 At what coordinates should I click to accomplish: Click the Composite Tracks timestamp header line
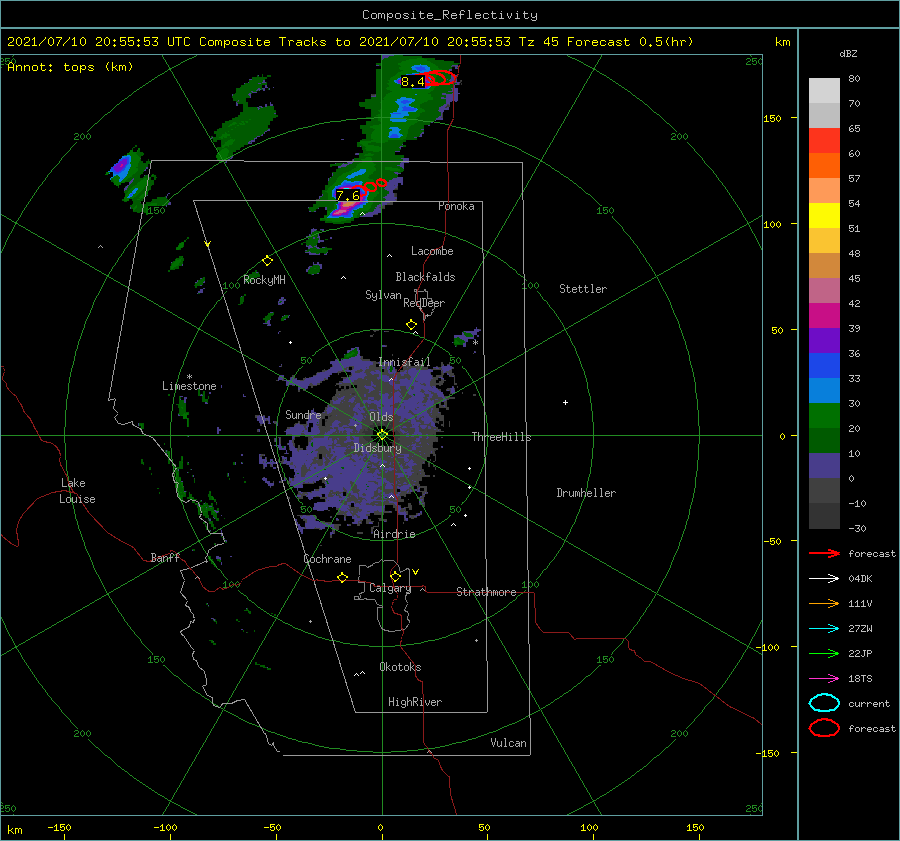tap(350, 42)
